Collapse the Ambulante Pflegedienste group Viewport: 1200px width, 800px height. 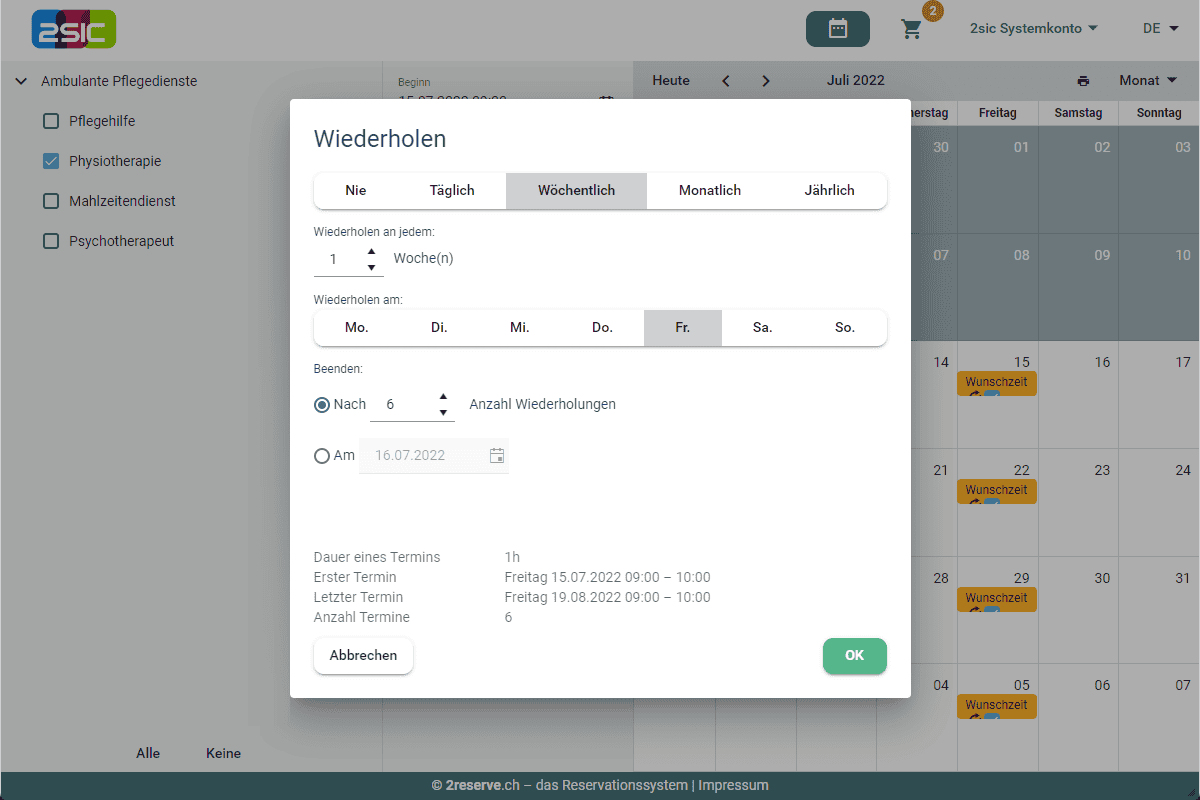tap(21, 81)
